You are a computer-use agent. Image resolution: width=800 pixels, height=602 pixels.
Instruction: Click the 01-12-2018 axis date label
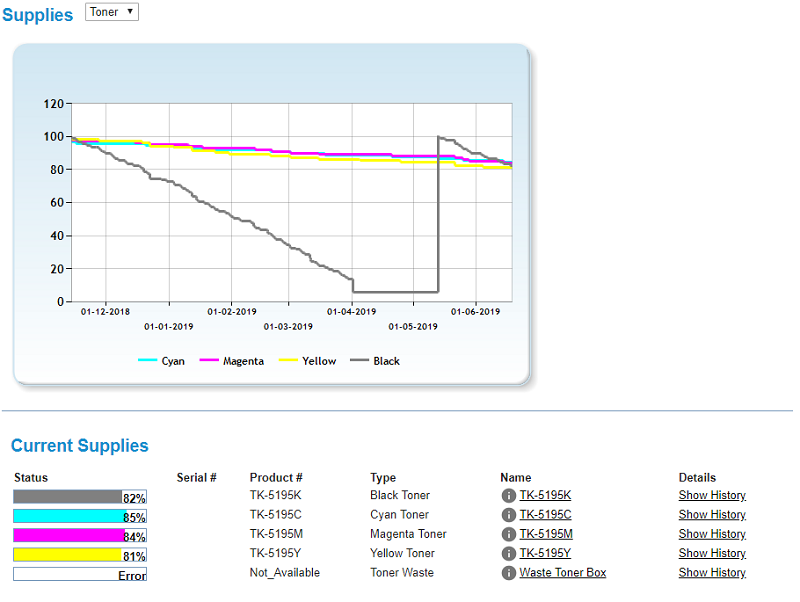coord(106,312)
